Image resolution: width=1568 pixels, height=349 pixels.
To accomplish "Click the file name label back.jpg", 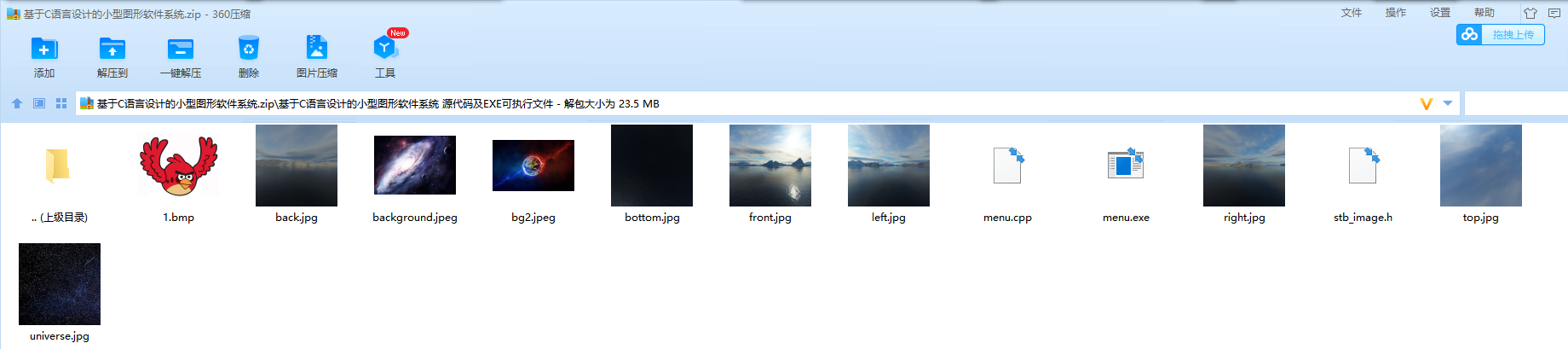I will click(x=297, y=218).
